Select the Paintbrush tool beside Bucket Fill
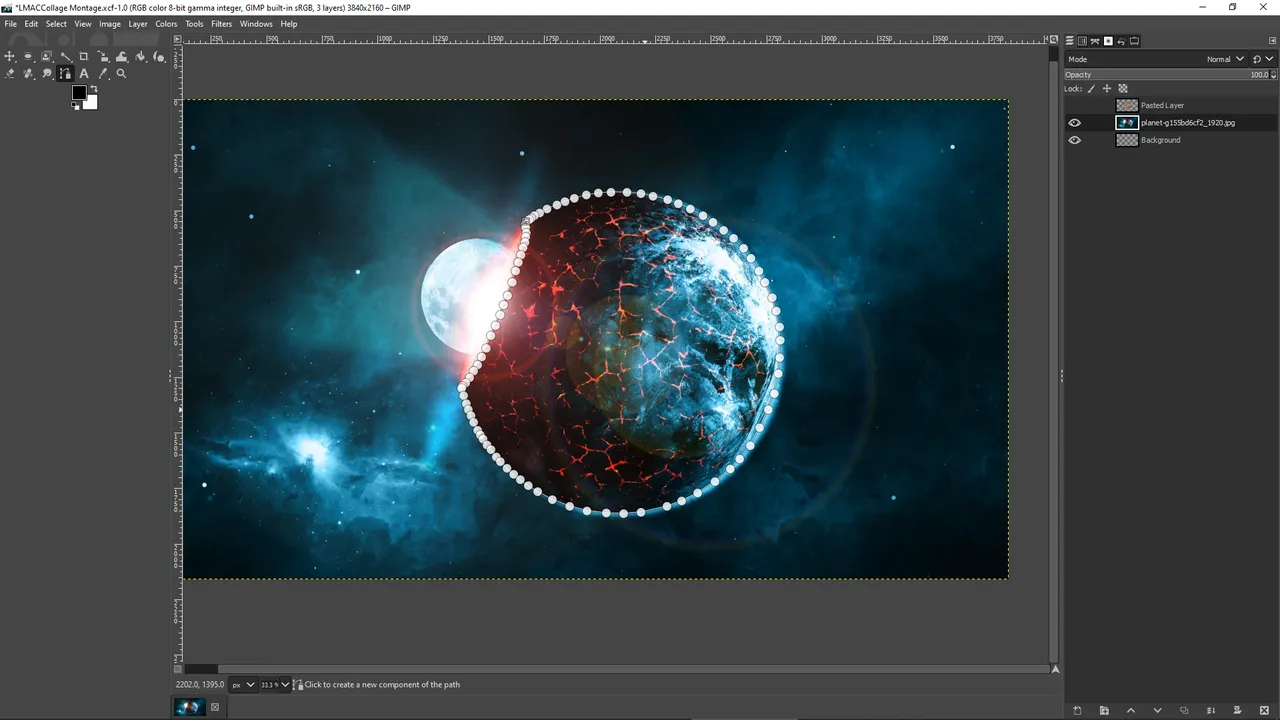The width and height of the screenshot is (1280, 720). point(159,57)
